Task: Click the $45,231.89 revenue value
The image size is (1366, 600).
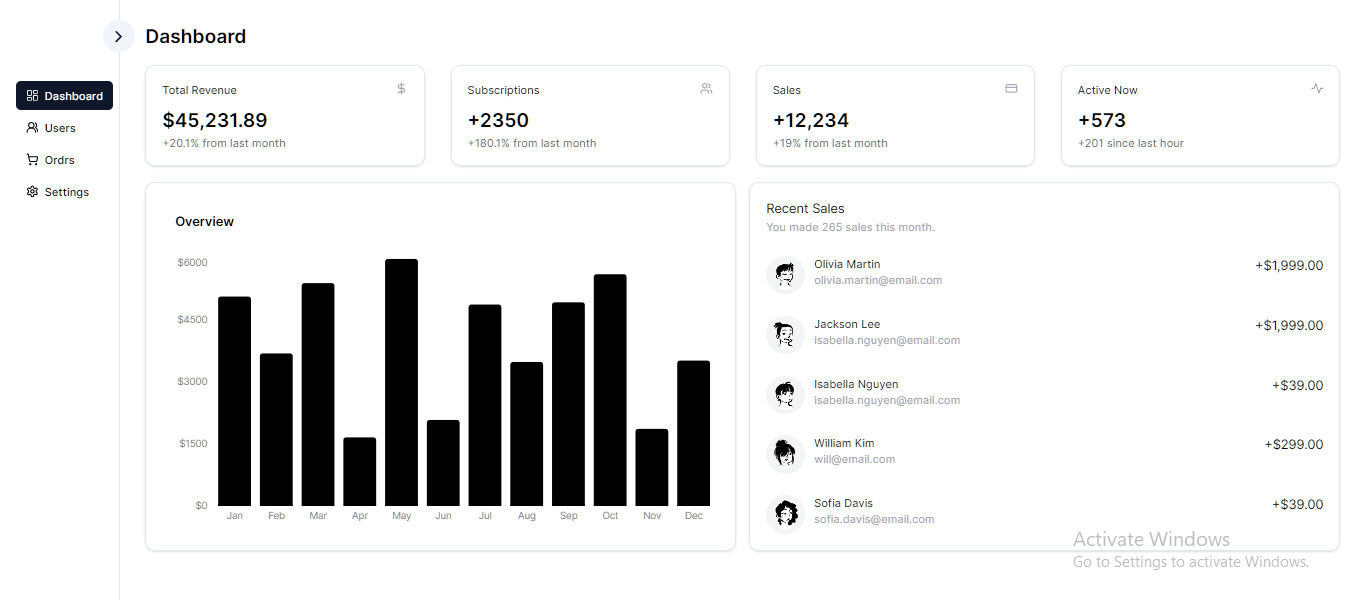Action: [215, 120]
